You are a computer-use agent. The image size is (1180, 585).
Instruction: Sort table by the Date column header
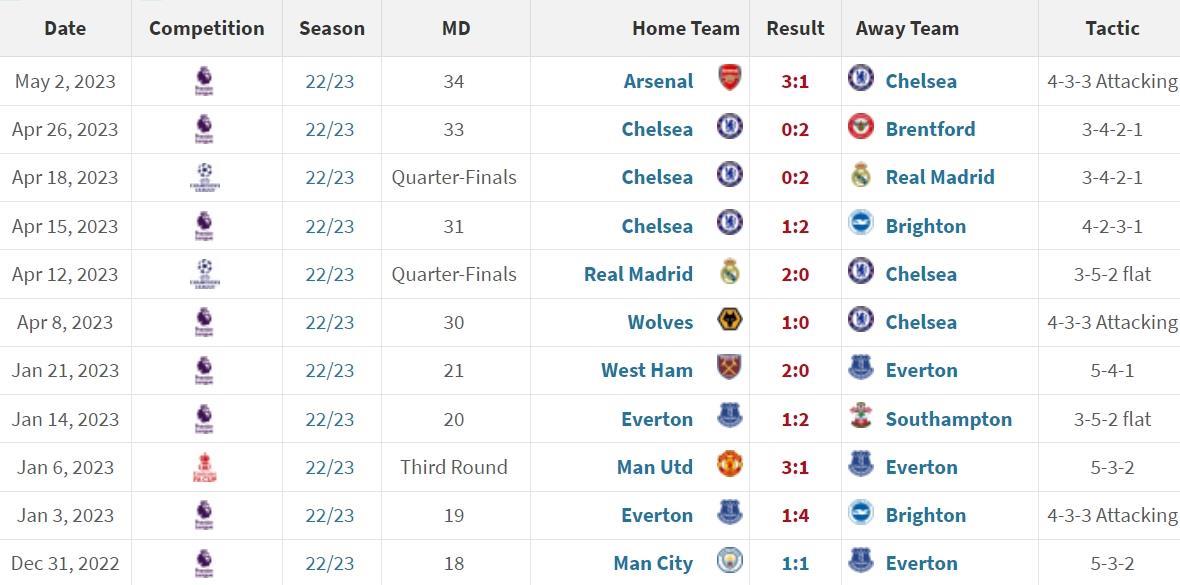(x=65, y=28)
